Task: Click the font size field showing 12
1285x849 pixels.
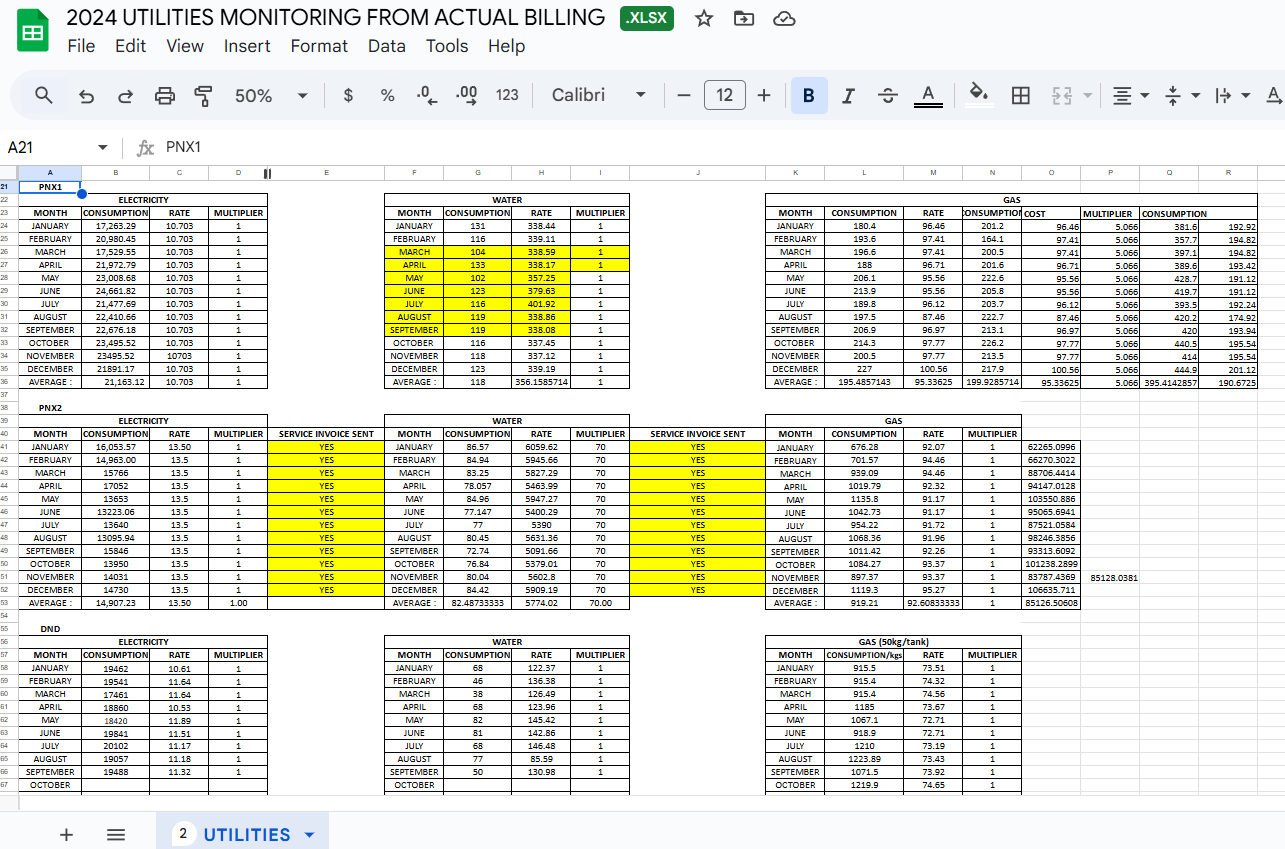Action: pos(725,95)
